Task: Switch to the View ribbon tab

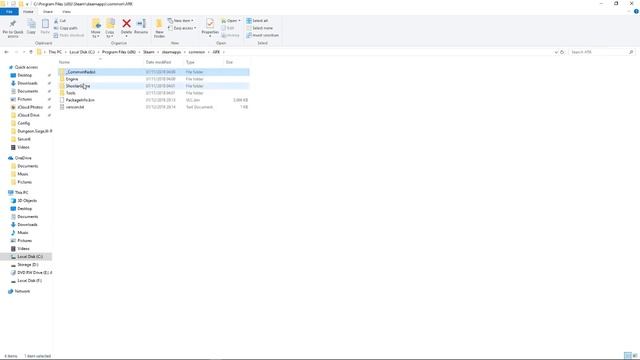Action: pyautogui.click(x=66, y=11)
